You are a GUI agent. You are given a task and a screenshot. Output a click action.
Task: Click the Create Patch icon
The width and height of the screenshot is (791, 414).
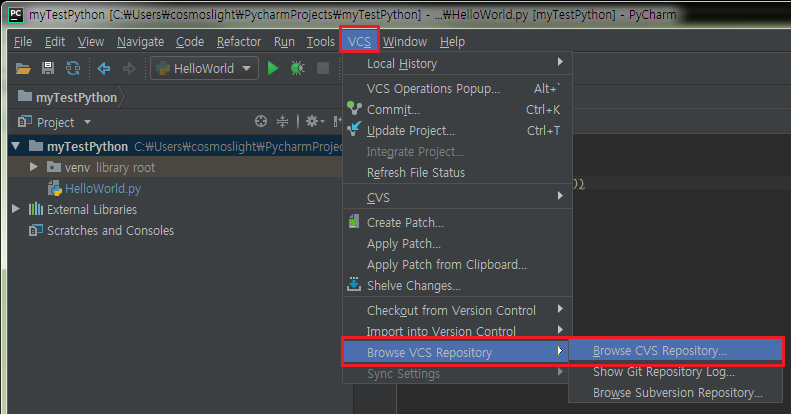(354, 221)
